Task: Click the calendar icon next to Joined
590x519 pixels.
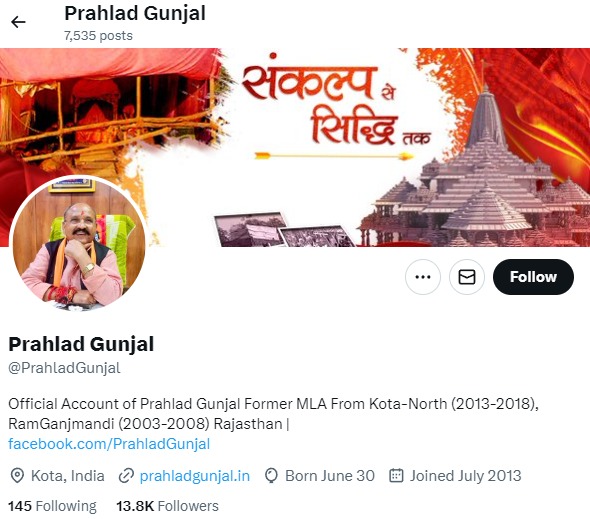Action: 396,475
